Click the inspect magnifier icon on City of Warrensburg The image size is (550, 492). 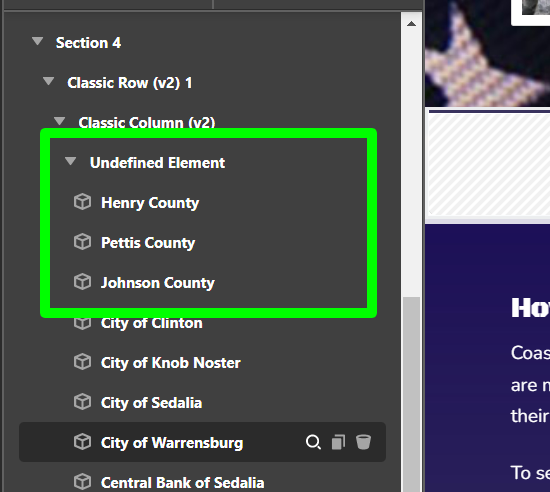[313, 442]
